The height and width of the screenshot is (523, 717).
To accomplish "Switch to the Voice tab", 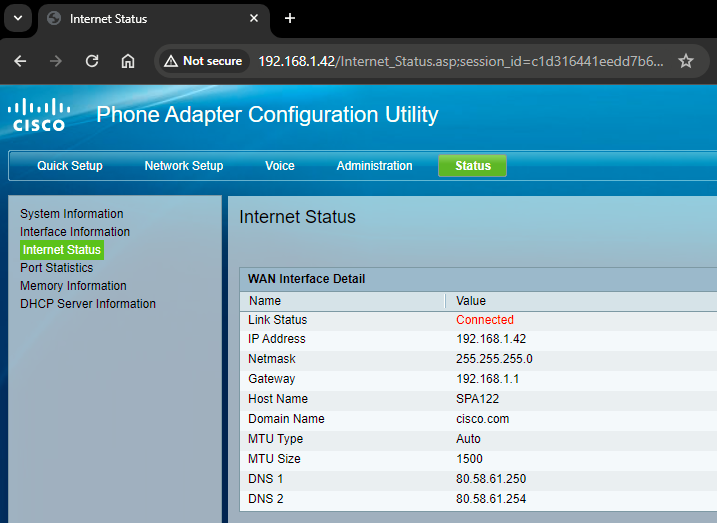I will (x=280, y=165).
